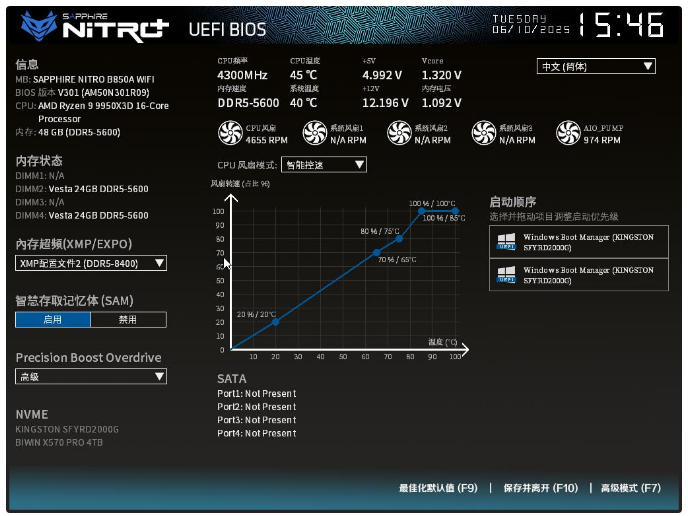This screenshot has width=688, height=516.
Task: Click the first Windows Boot Manager UEFI icon
Action: [506, 242]
